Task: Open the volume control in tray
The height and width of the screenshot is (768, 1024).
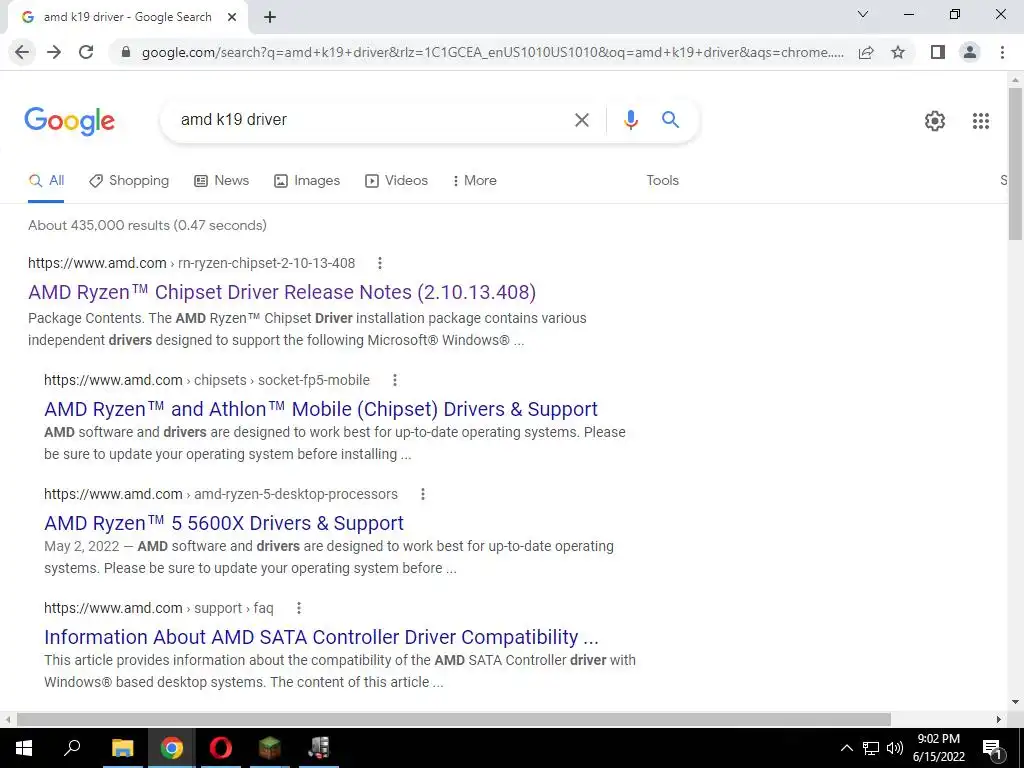Action: [895, 748]
